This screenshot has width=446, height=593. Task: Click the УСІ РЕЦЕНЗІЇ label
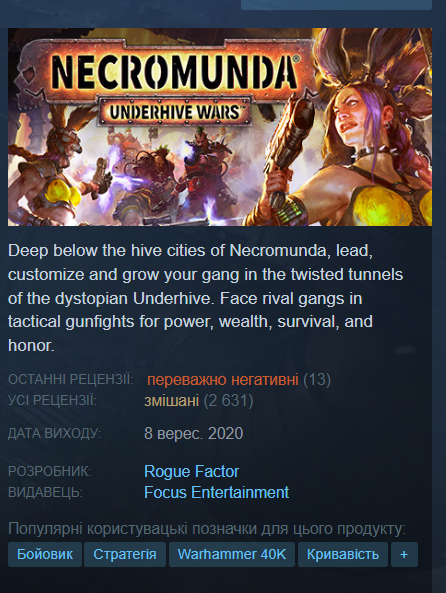coord(52,401)
